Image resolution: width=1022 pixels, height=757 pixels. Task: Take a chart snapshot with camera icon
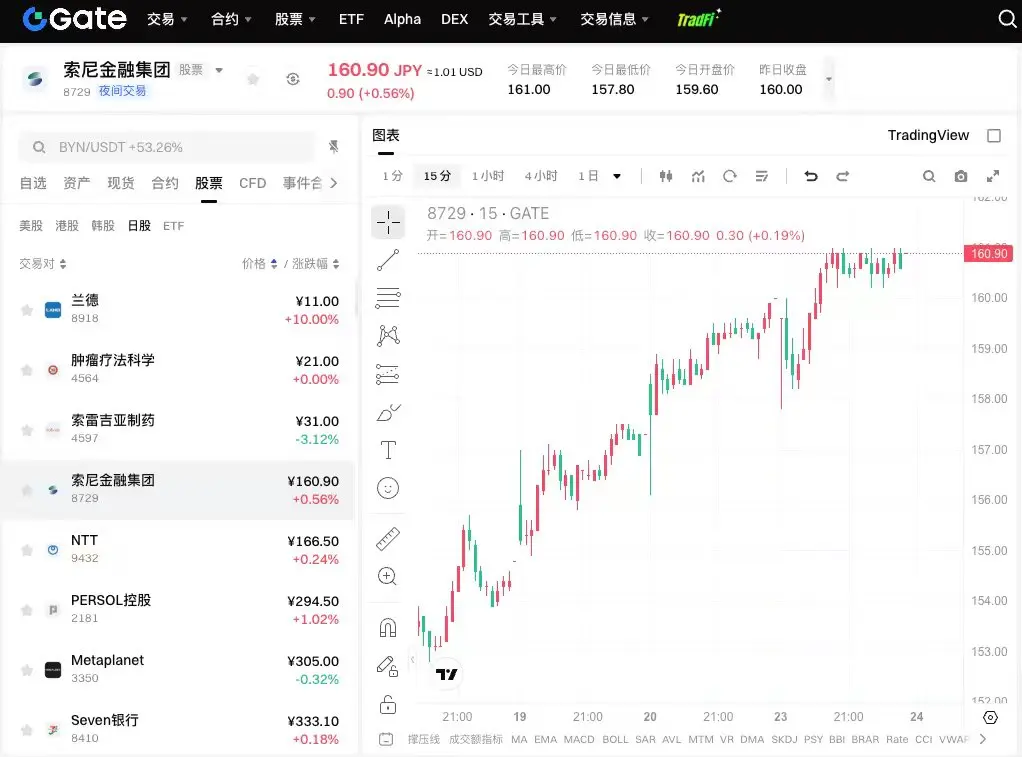[961, 176]
